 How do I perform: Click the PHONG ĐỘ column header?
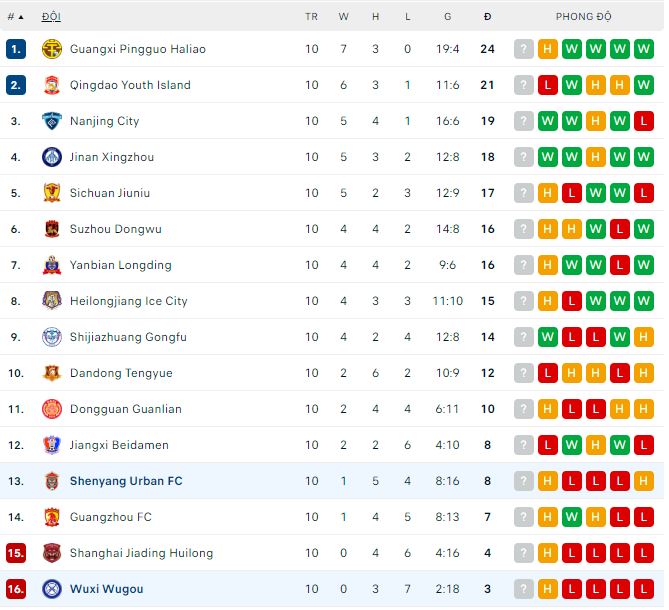[x=584, y=17]
